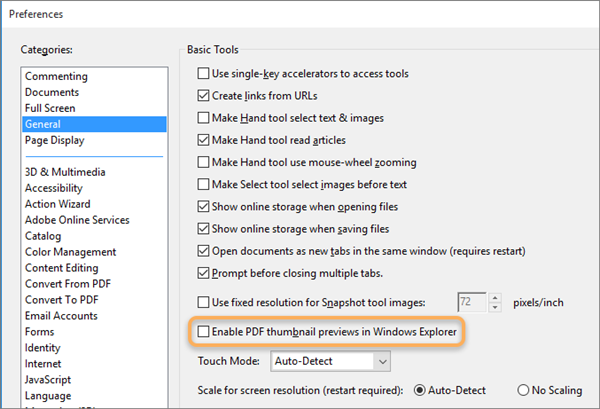
Task: Open the 3D & Multimedia category
Action: [x=65, y=172]
